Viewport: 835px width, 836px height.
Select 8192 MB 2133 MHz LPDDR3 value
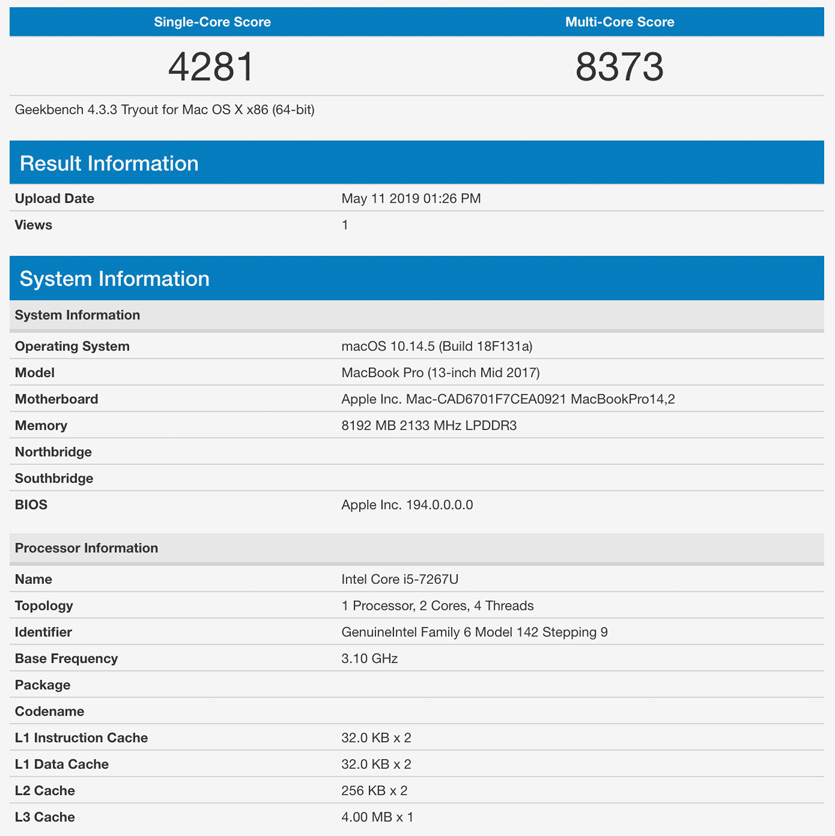click(x=429, y=425)
